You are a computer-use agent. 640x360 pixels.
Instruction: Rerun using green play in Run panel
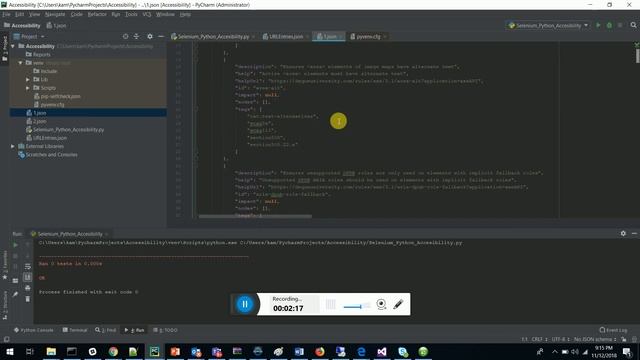click(16, 245)
